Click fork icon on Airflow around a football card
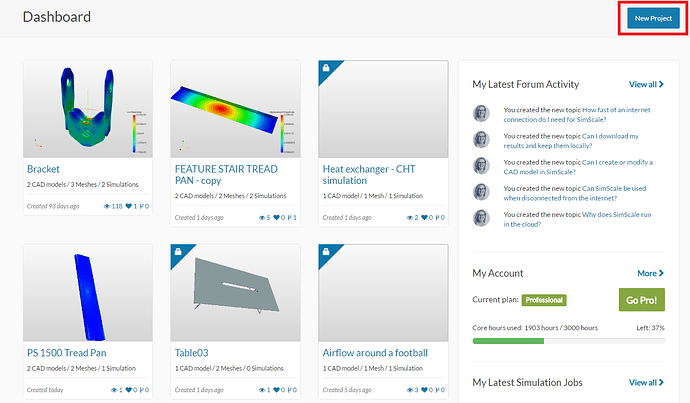Image resolution: width=690 pixels, height=403 pixels. 437,390
